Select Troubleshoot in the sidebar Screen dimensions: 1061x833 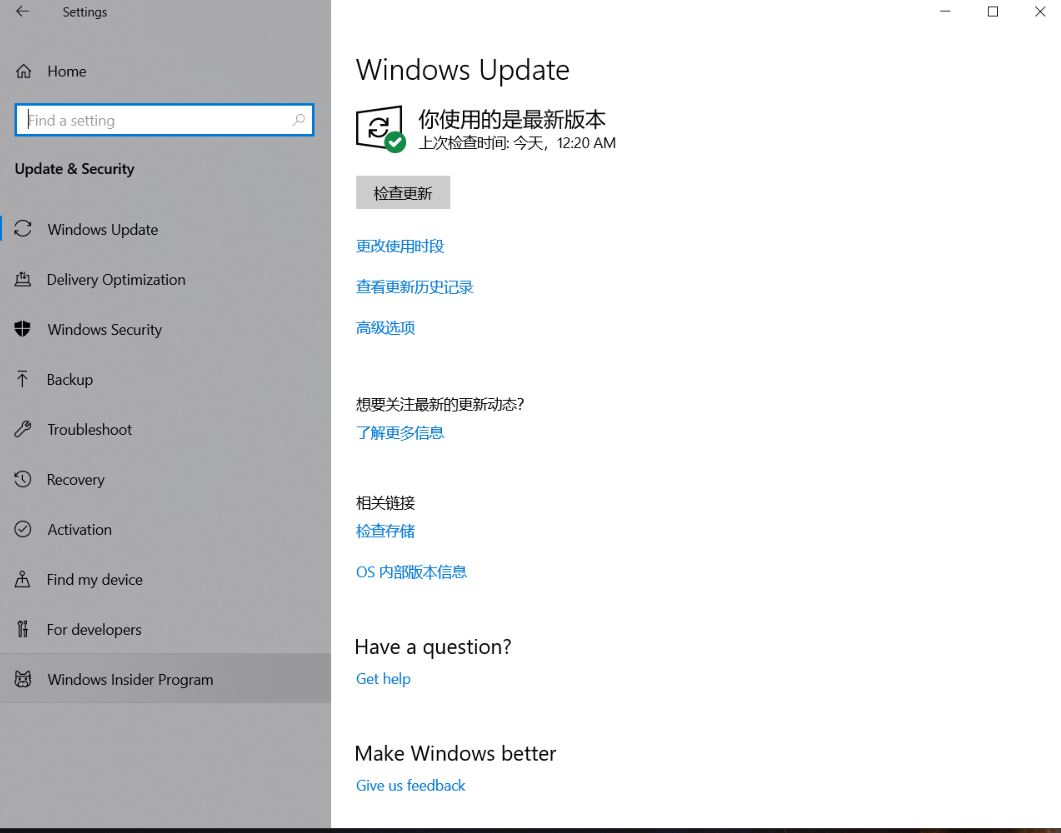pyautogui.click(x=166, y=430)
